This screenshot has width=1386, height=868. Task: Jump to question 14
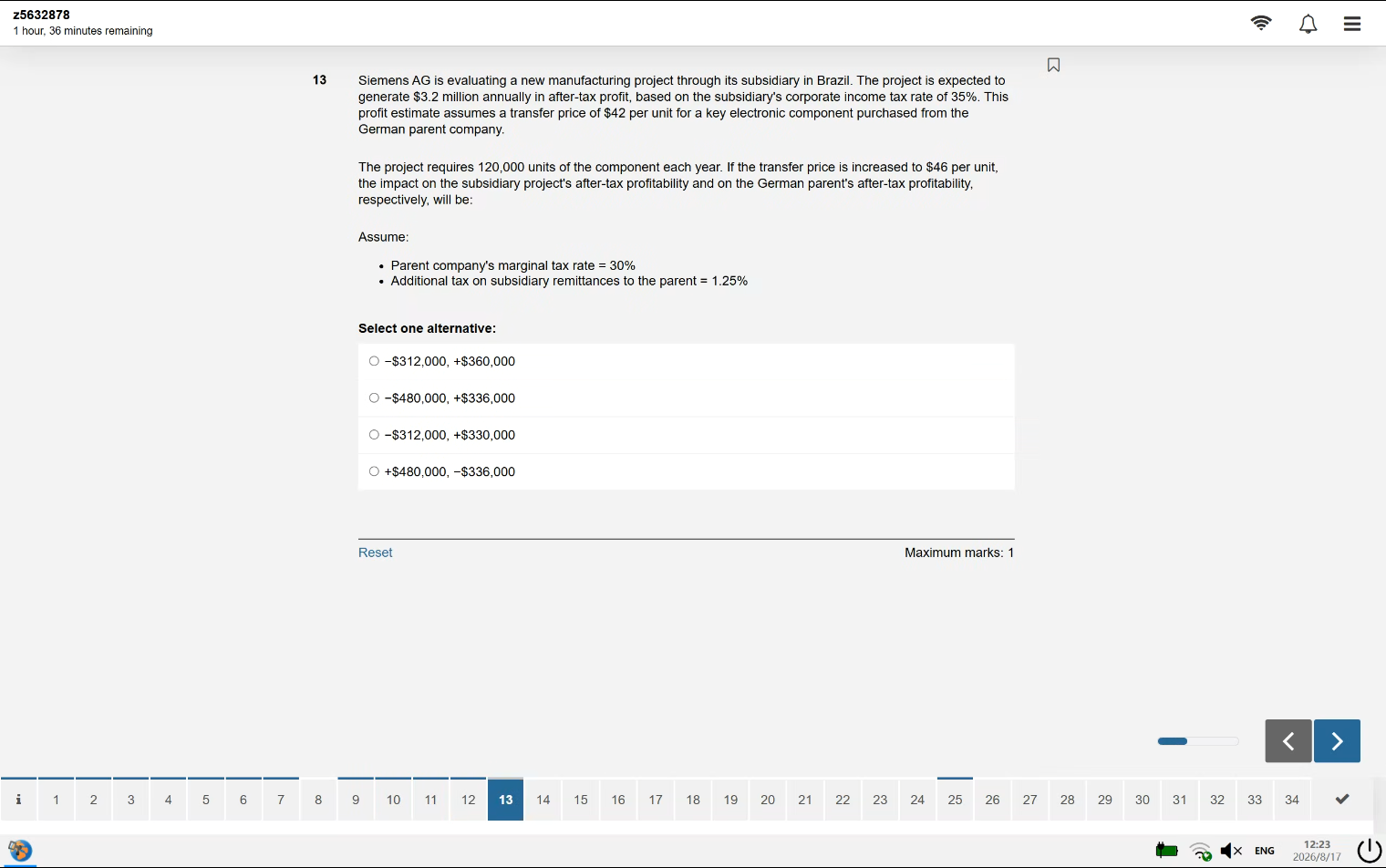pos(543,800)
